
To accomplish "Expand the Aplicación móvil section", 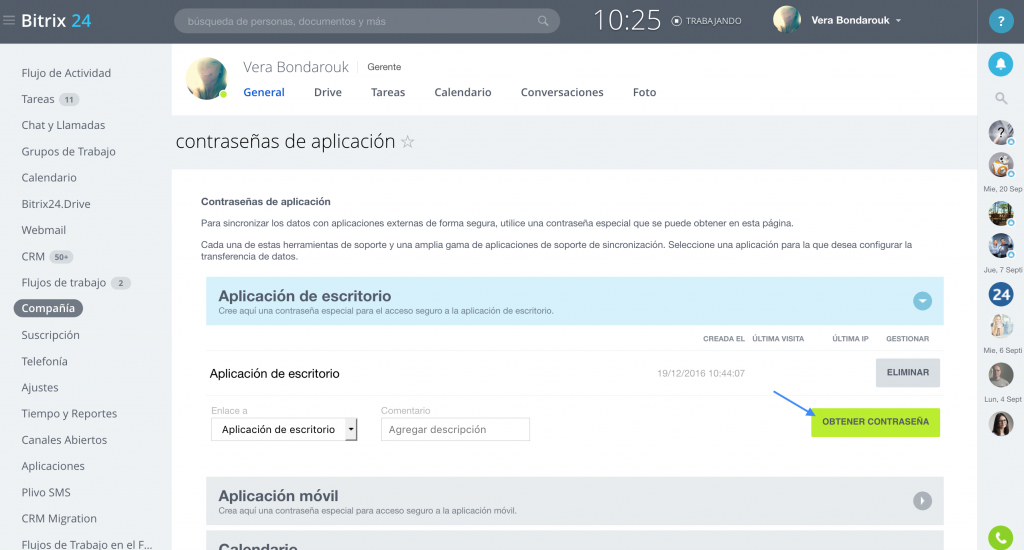I will tap(922, 501).
